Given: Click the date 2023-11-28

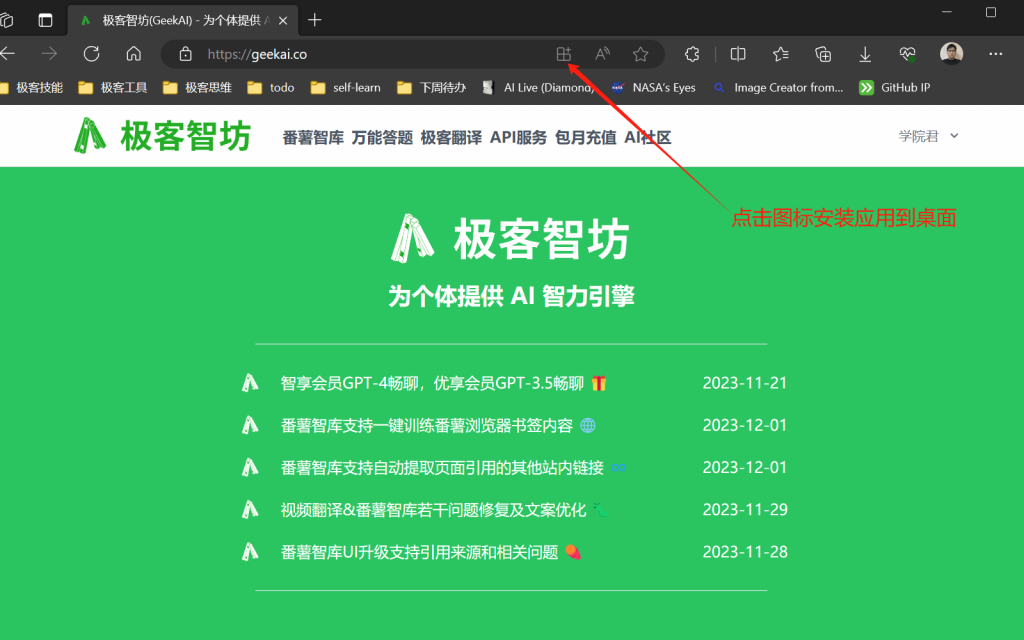Looking at the screenshot, I should pos(745,552).
